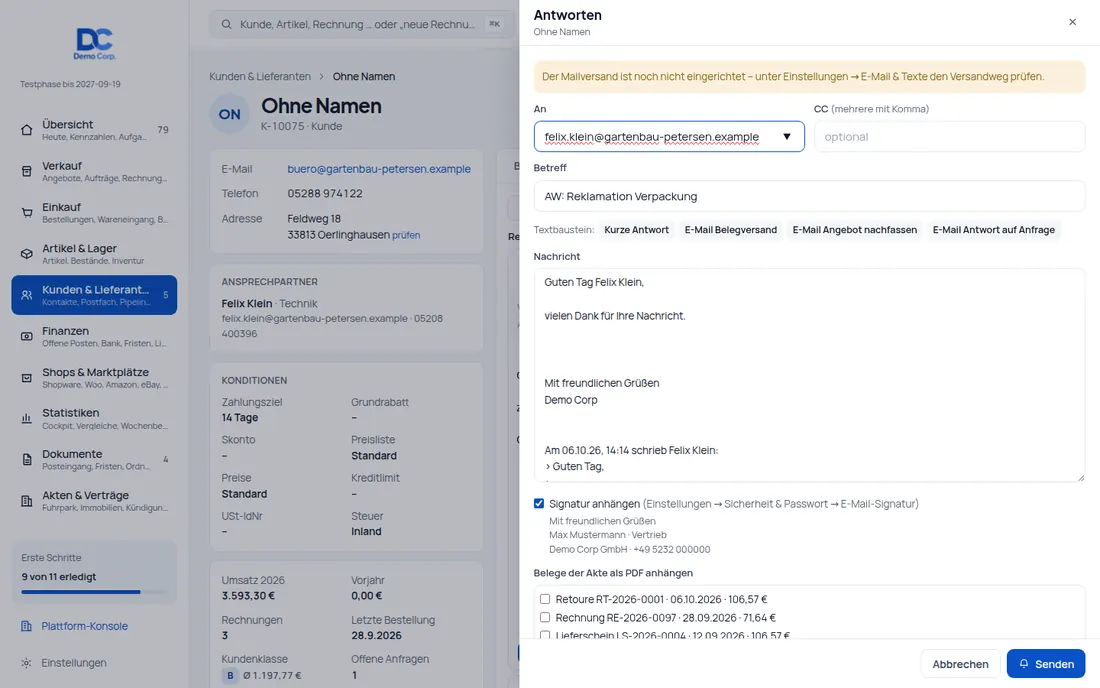Viewport: 1100px width, 688px height.
Task: Click the Finanzen money icon
Action: click(27, 337)
